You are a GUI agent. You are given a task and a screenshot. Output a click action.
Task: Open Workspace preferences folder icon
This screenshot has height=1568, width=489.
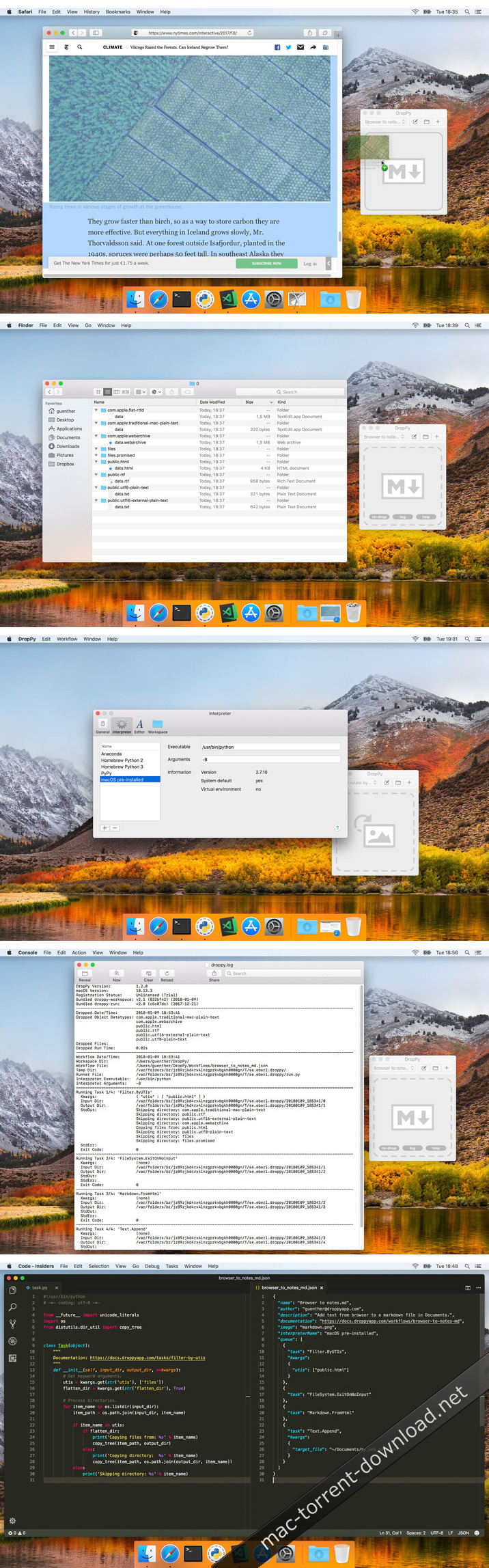tap(158, 726)
